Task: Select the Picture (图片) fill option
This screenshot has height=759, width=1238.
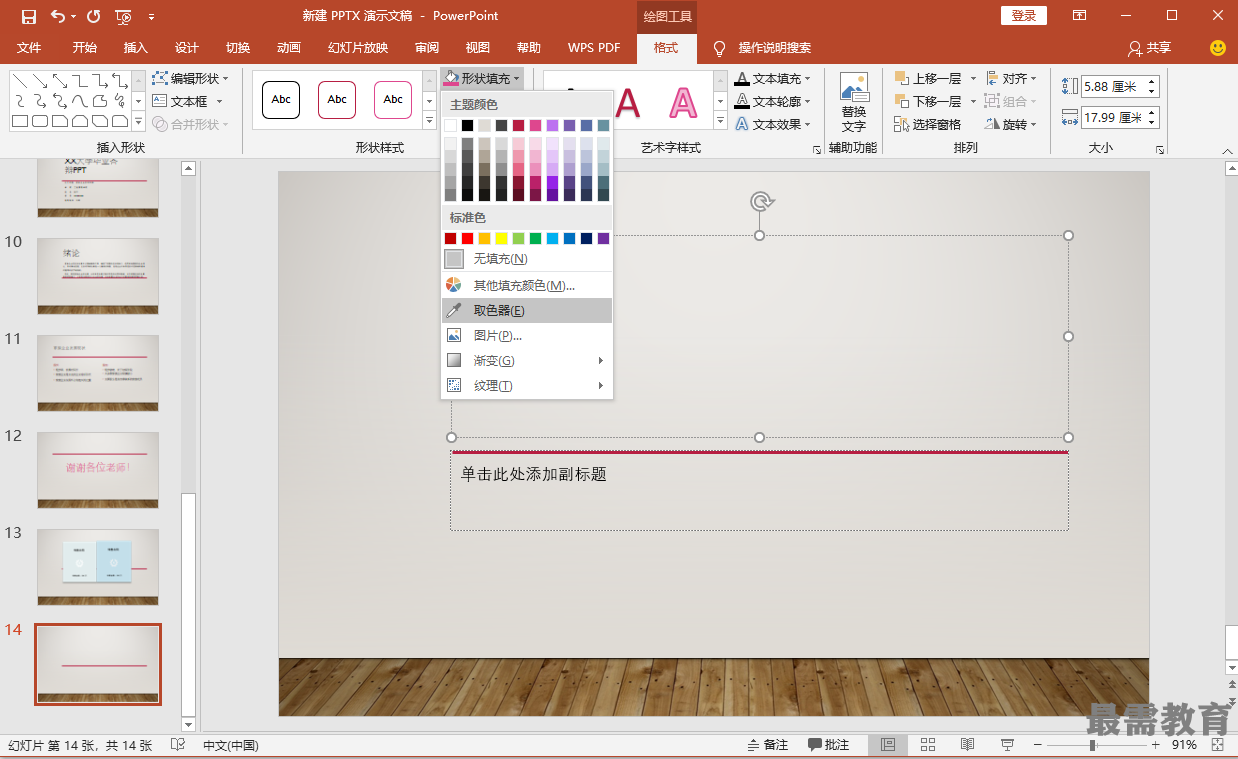Action: tap(527, 336)
